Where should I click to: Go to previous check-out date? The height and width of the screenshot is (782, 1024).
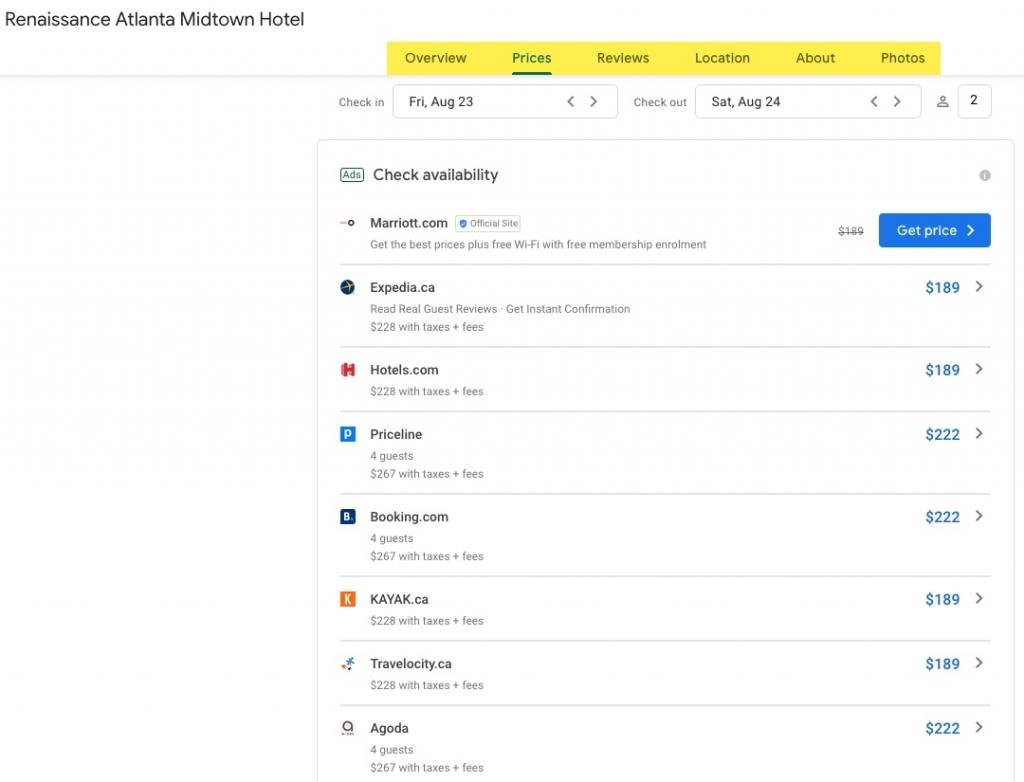[874, 101]
